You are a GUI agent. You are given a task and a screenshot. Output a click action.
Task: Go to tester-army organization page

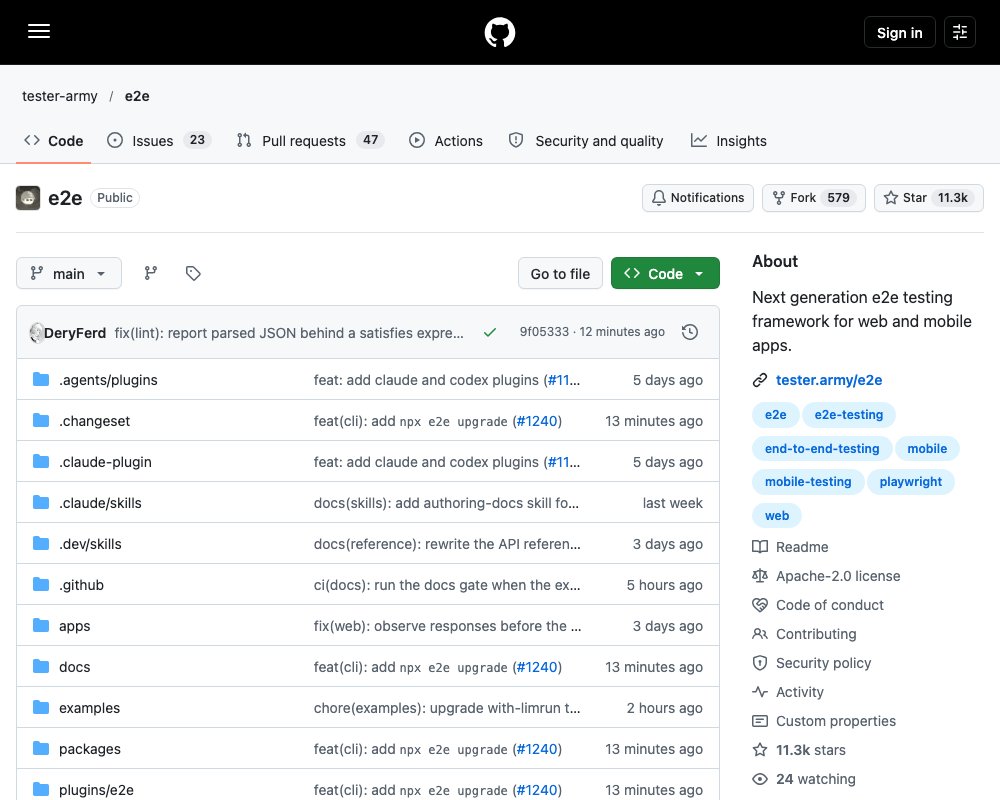[x=59, y=96]
